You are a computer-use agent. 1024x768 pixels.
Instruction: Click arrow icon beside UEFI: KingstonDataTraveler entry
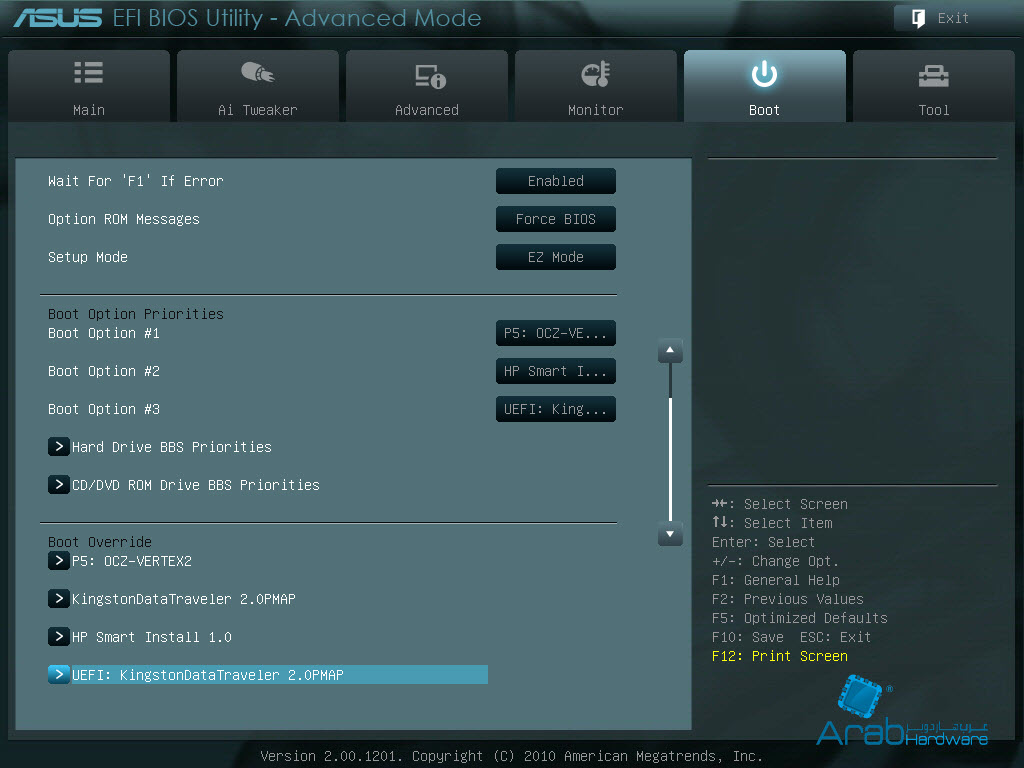click(59, 674)
